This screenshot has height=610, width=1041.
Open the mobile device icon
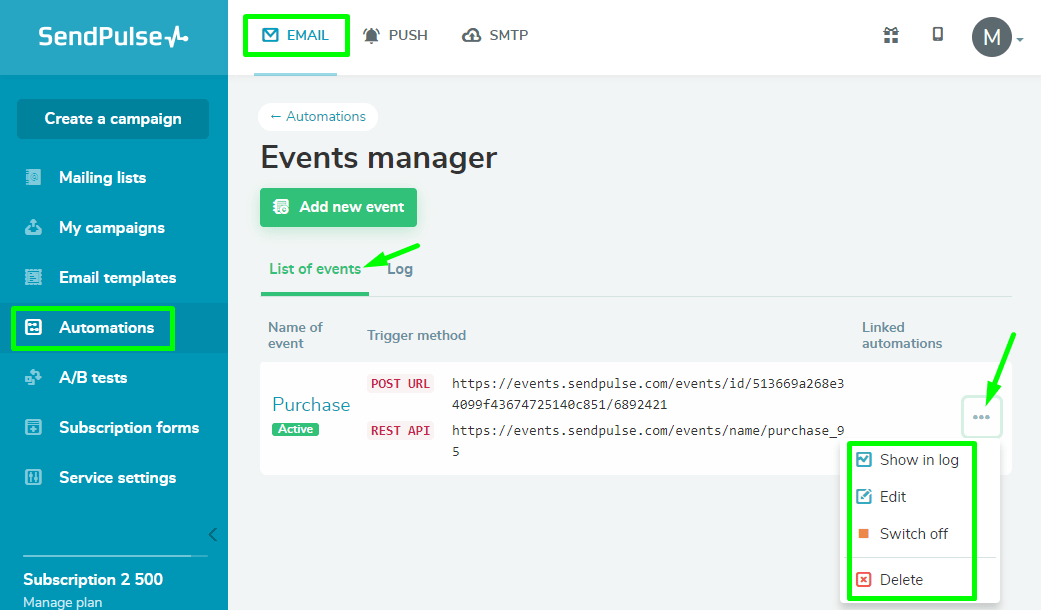(937, 35)
